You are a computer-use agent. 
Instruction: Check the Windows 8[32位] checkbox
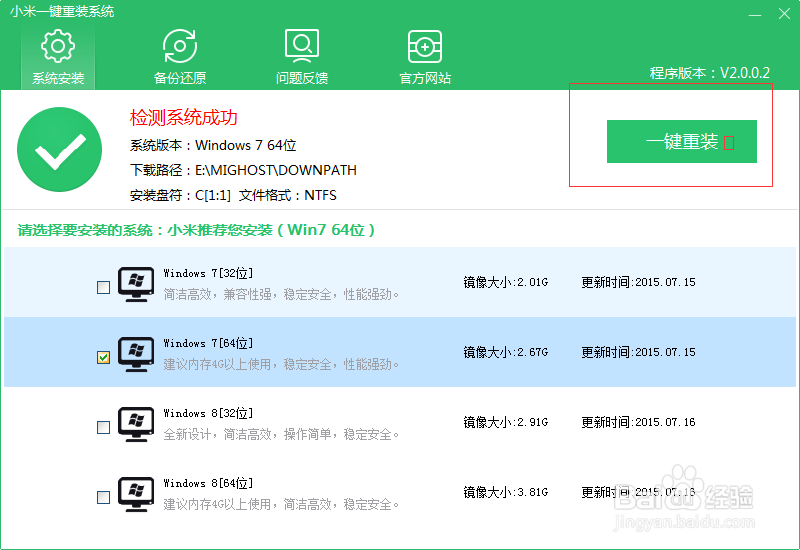pos(103,427)
